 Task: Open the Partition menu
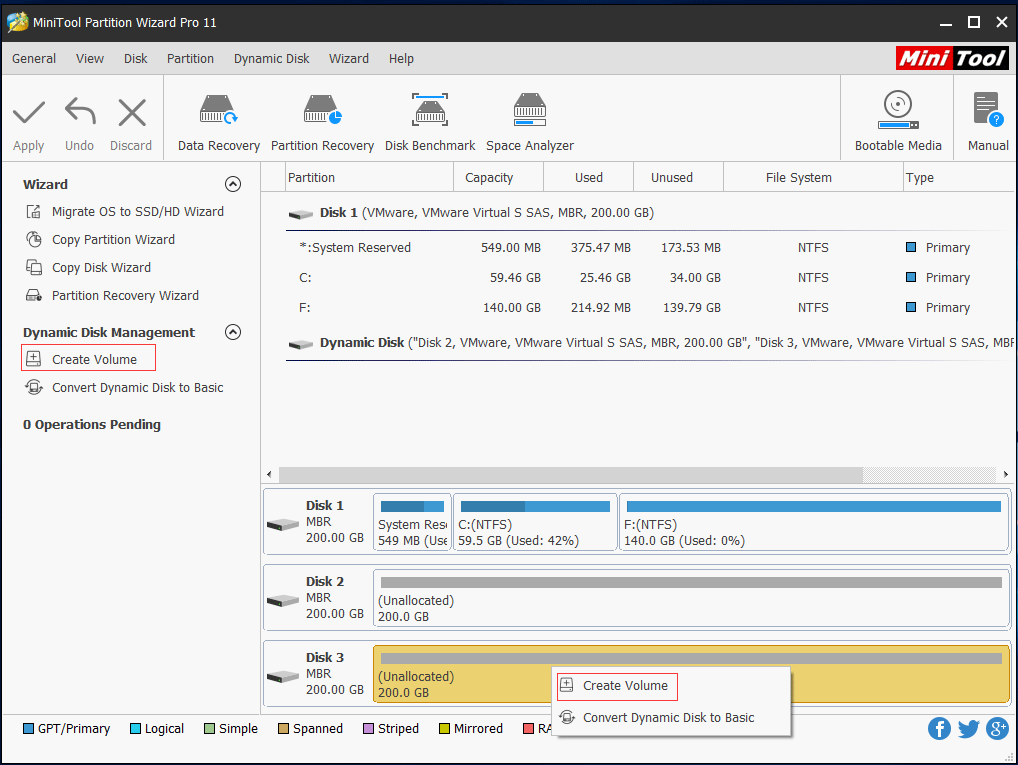tap(190, 58)
